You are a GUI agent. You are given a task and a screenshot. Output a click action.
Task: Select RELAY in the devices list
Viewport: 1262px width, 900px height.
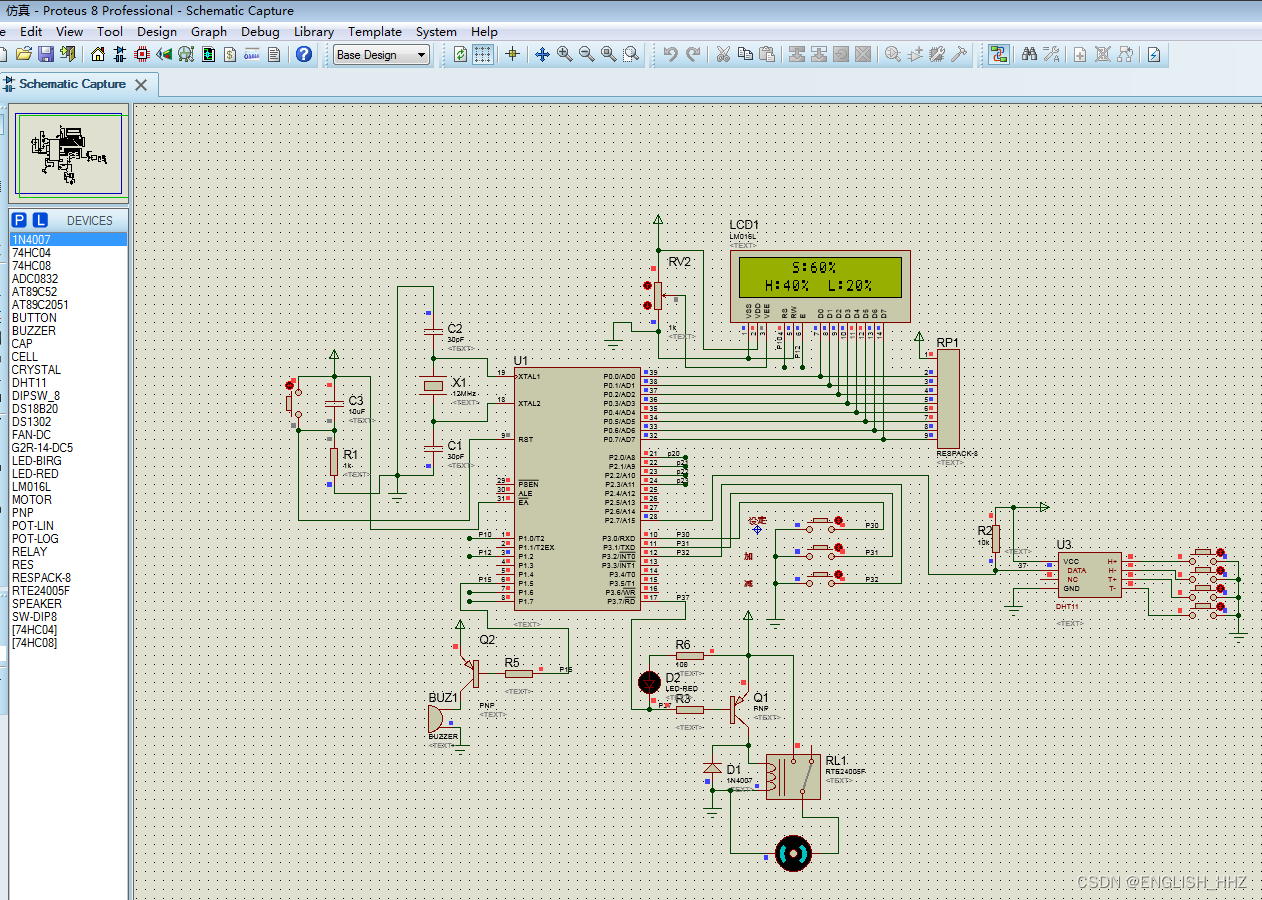[68, 552]
